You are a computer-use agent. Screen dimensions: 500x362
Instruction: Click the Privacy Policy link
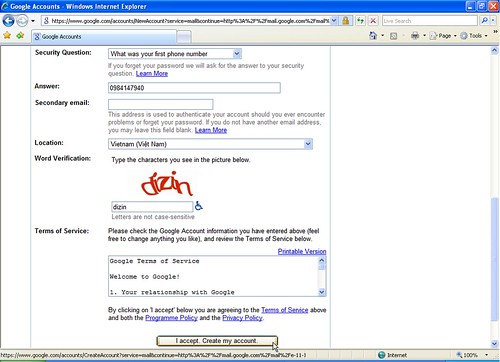(x=242, y=318)
